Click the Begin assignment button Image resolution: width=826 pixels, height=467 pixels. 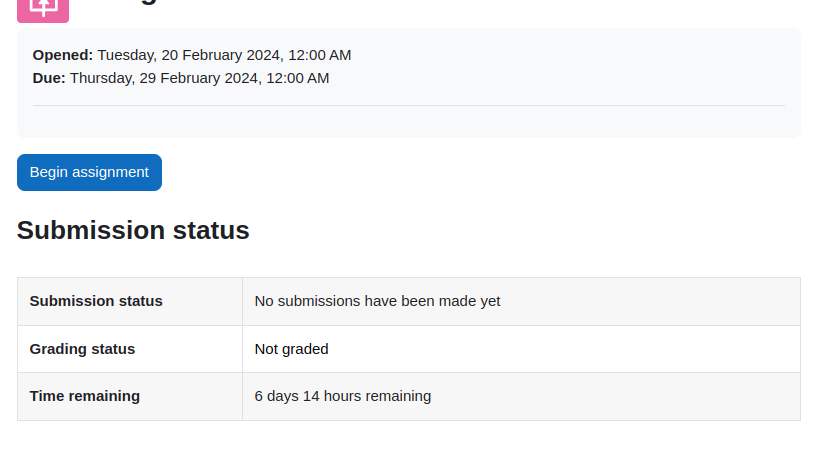tap(89, 172)
